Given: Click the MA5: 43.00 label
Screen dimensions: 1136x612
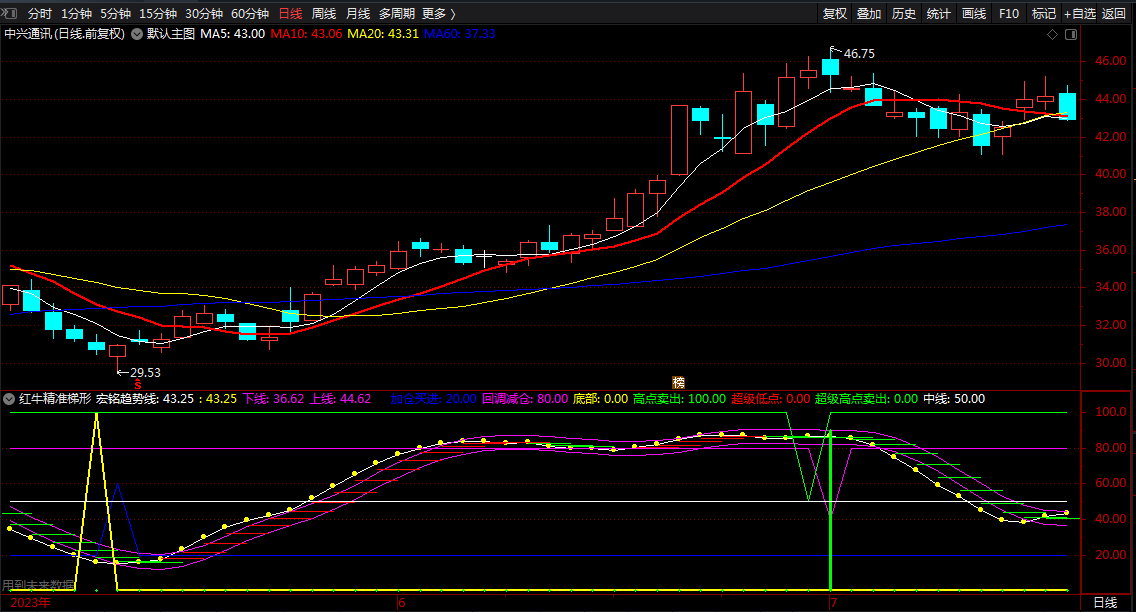Looking at the screenshot, I should point(233,34).
